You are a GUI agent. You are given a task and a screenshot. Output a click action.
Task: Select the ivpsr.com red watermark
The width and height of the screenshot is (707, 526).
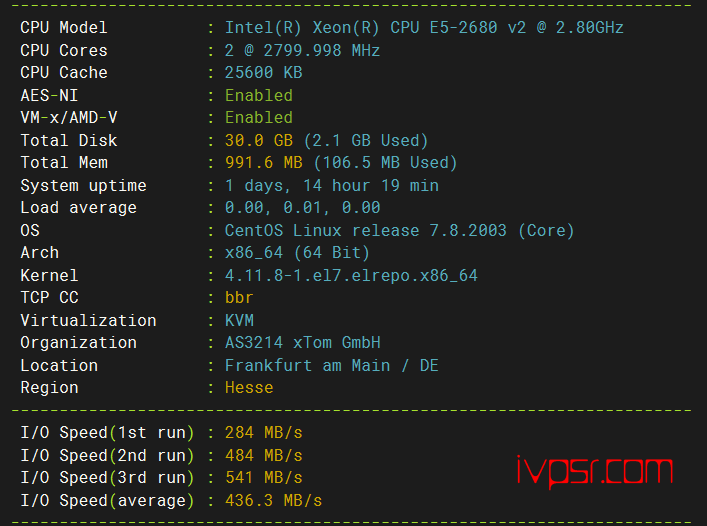pos(595,472)
